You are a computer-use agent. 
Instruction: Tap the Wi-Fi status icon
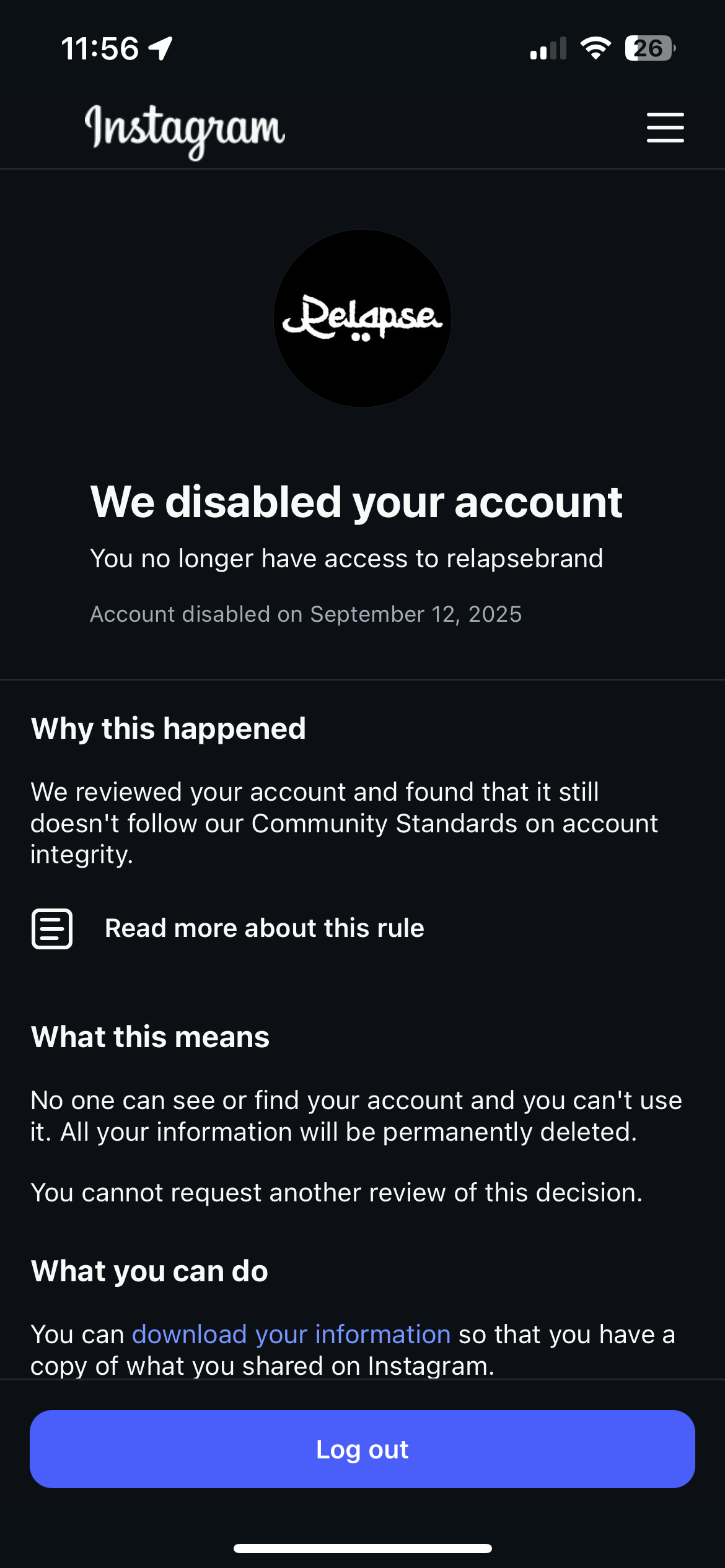coord(595,48)
